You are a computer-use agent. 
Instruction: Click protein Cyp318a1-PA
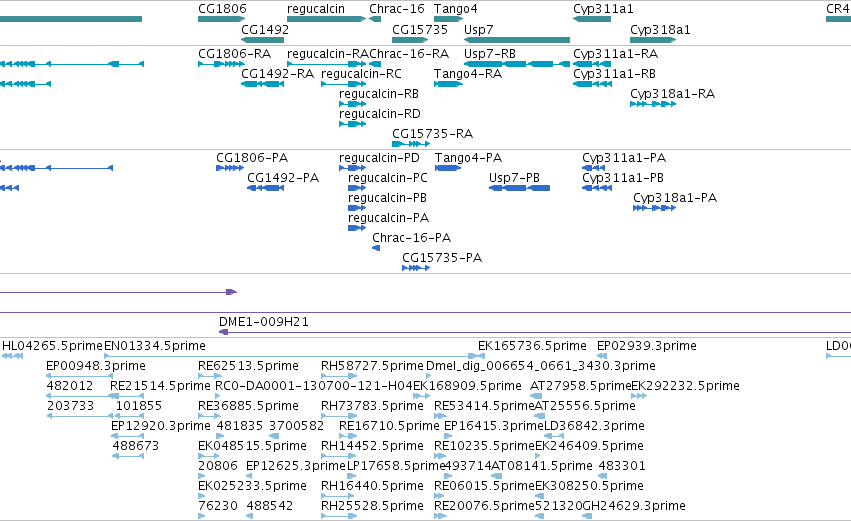pos(655,208)
